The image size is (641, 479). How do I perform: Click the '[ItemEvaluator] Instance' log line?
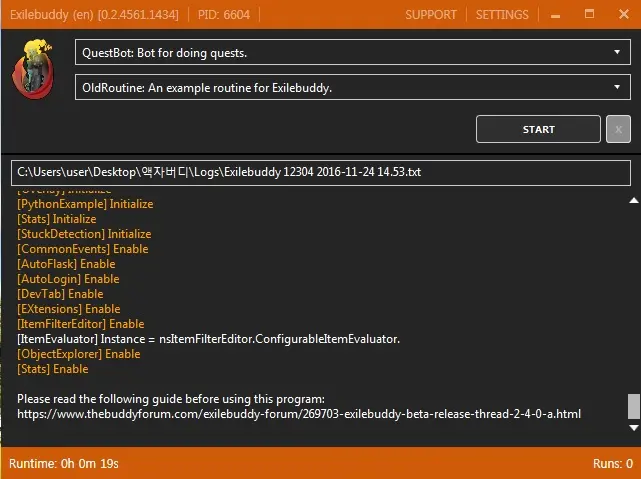[208, 339]
